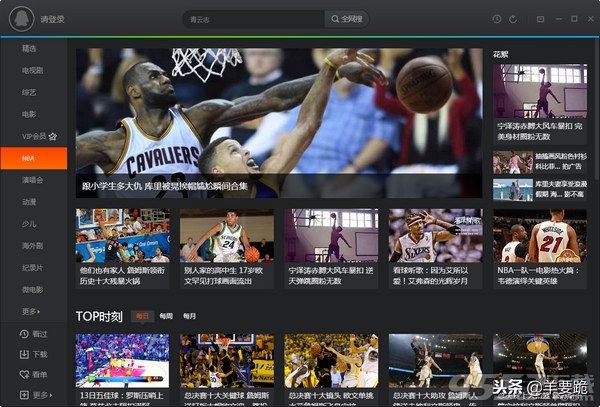Click the 花絮 section heading
This screenshot has width=600, height=407.
[x=501, y=55]
